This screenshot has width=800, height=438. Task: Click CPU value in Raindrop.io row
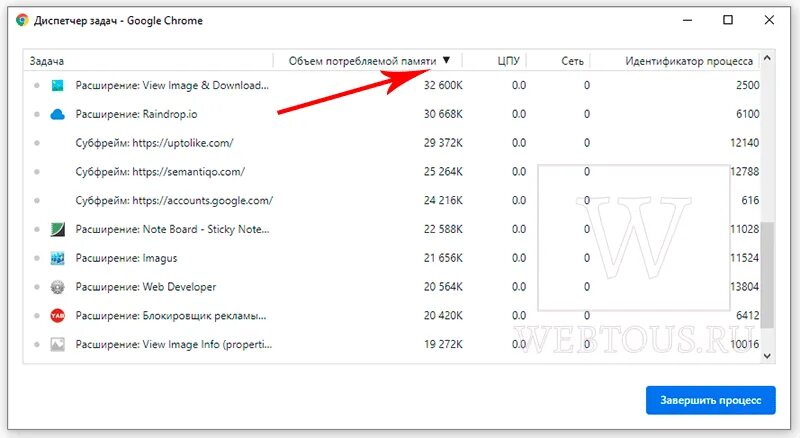tap(519, 114)
